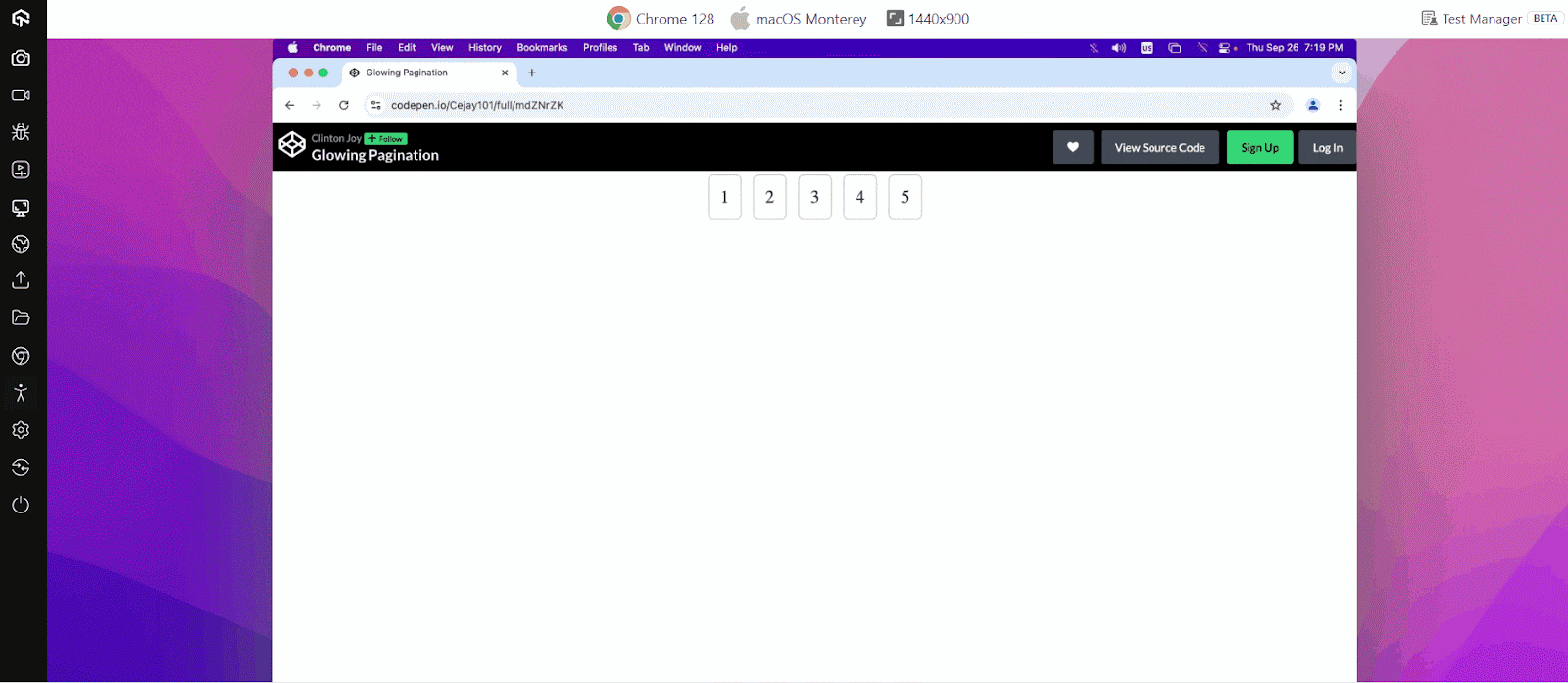The image size is (1568, 683).
Task: Open Control Center from the menu bar
Action: (x=1225, y=47)
